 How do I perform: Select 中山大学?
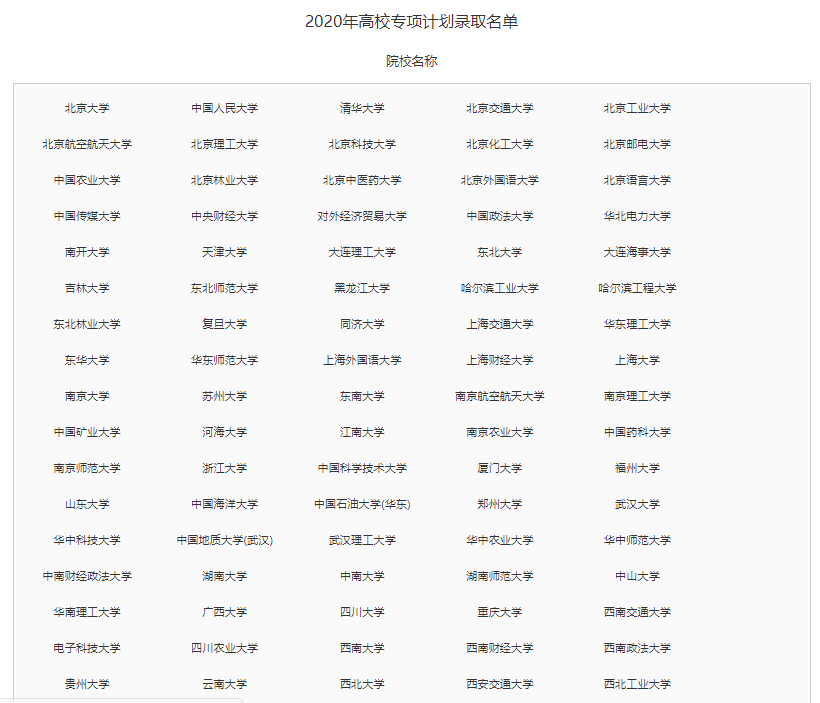tap(637, 576)
